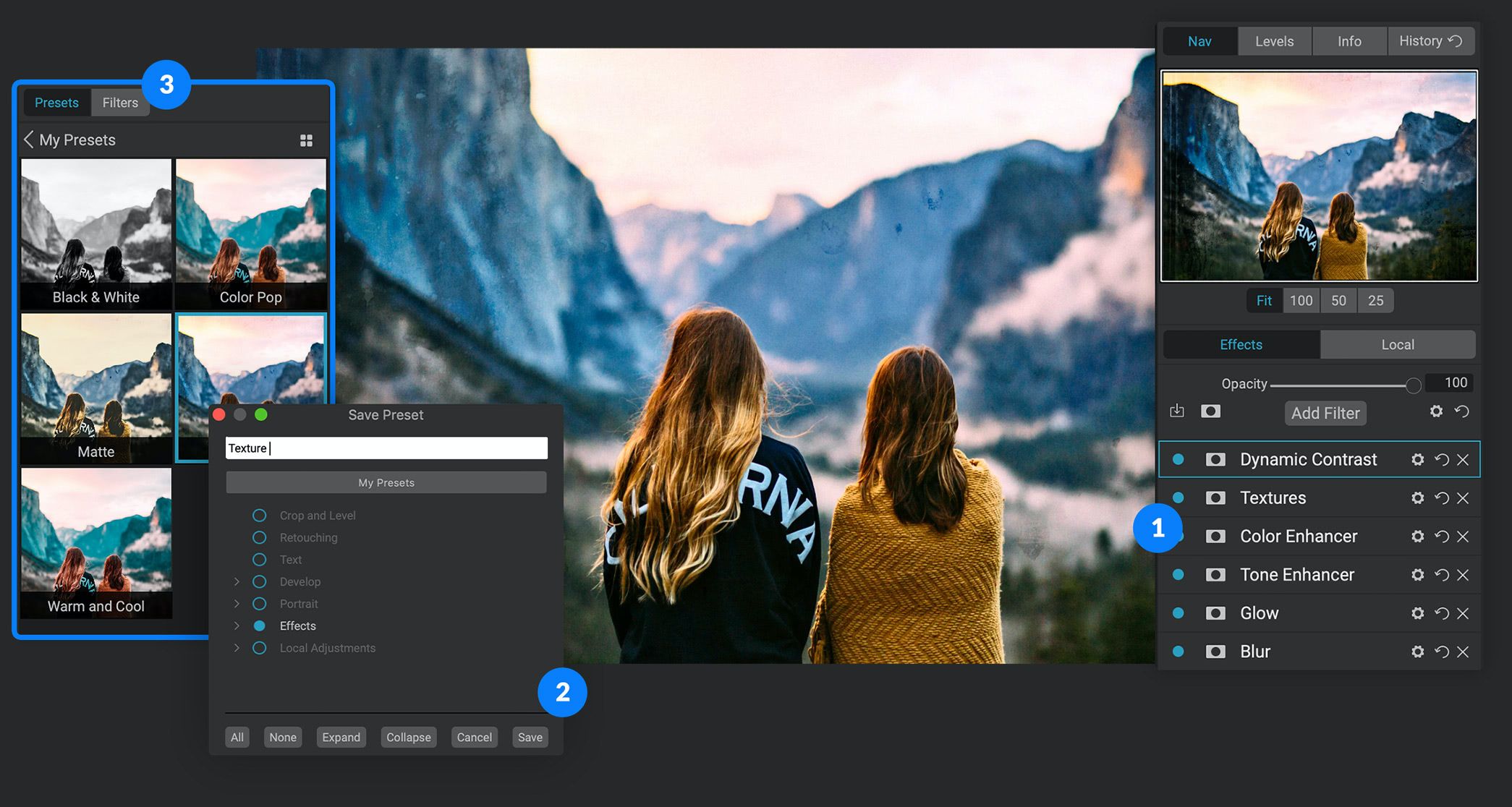Click the Tone Enhancer delete icon

(1463, 574)
